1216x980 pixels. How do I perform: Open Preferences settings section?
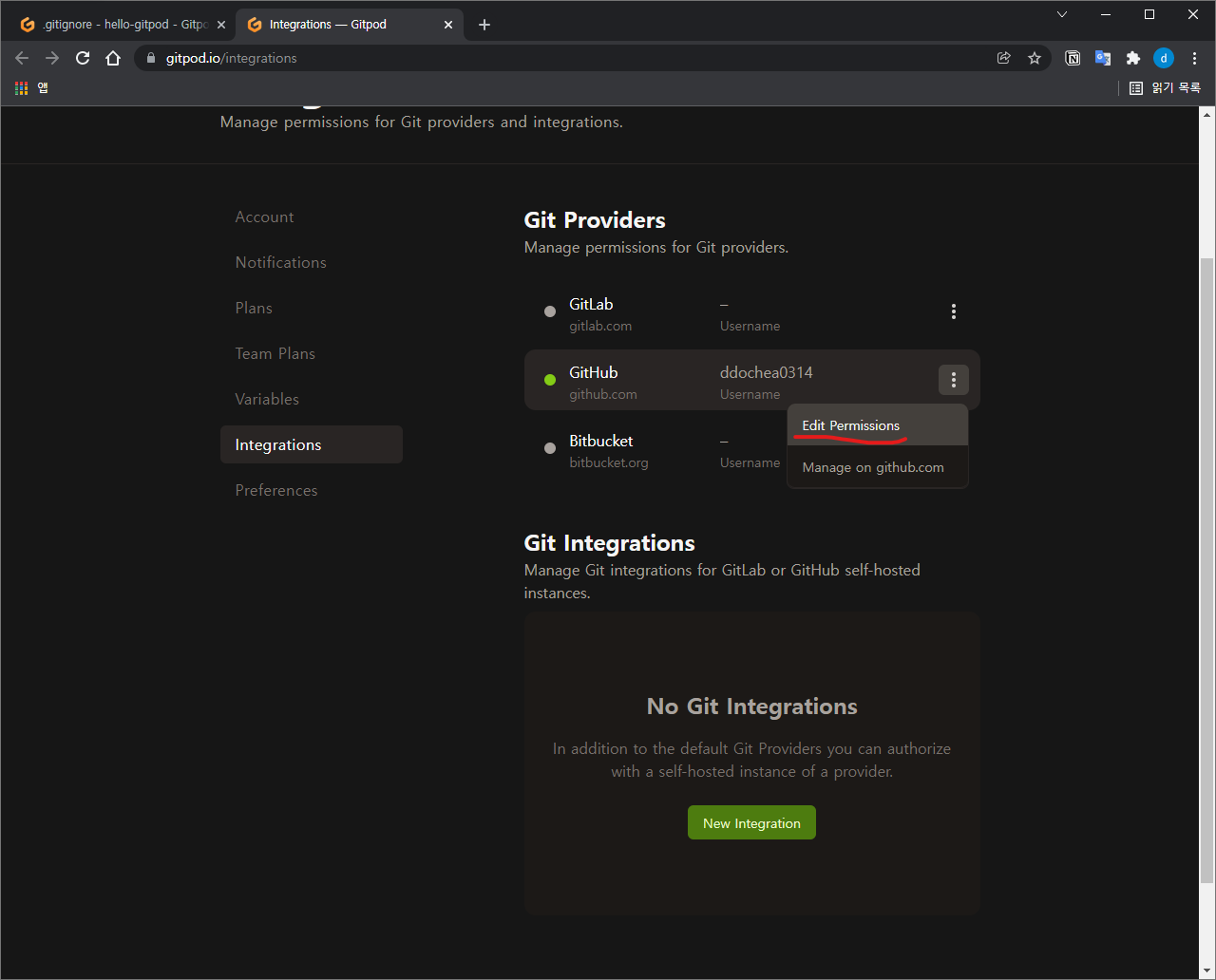click(312, 490)
